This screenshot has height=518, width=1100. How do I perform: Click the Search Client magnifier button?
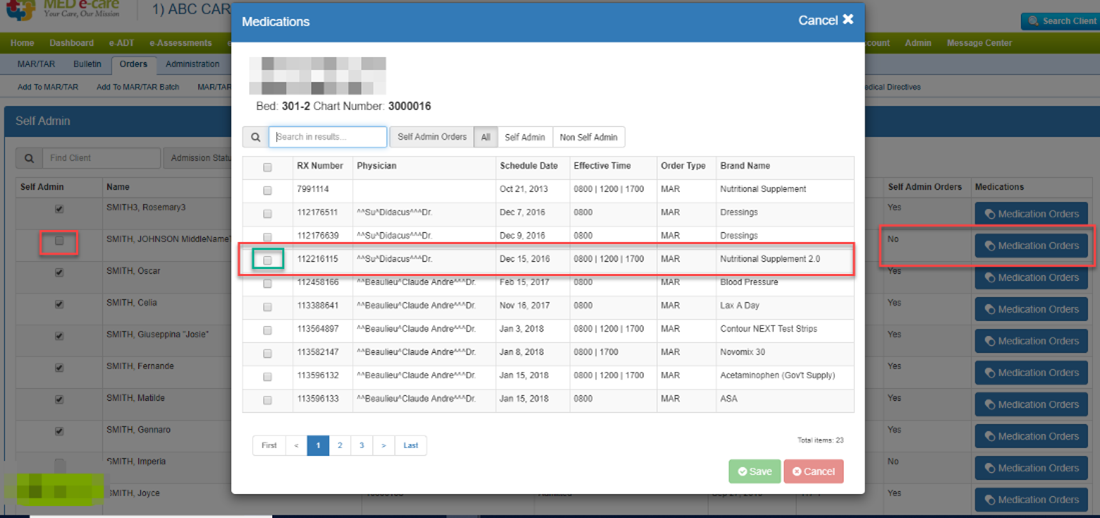click(x=1060, y=21)
